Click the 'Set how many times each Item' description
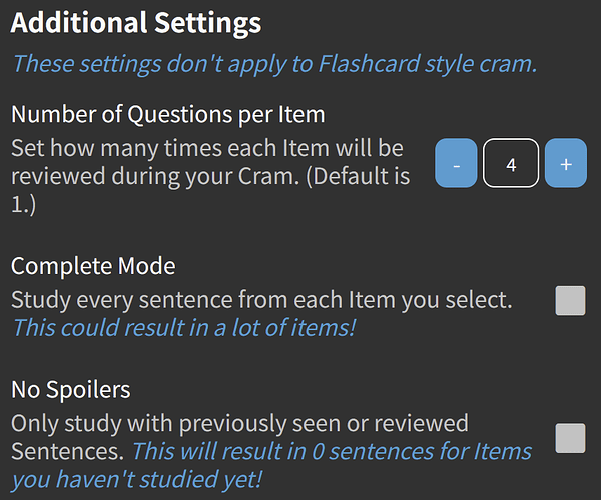 208,149
